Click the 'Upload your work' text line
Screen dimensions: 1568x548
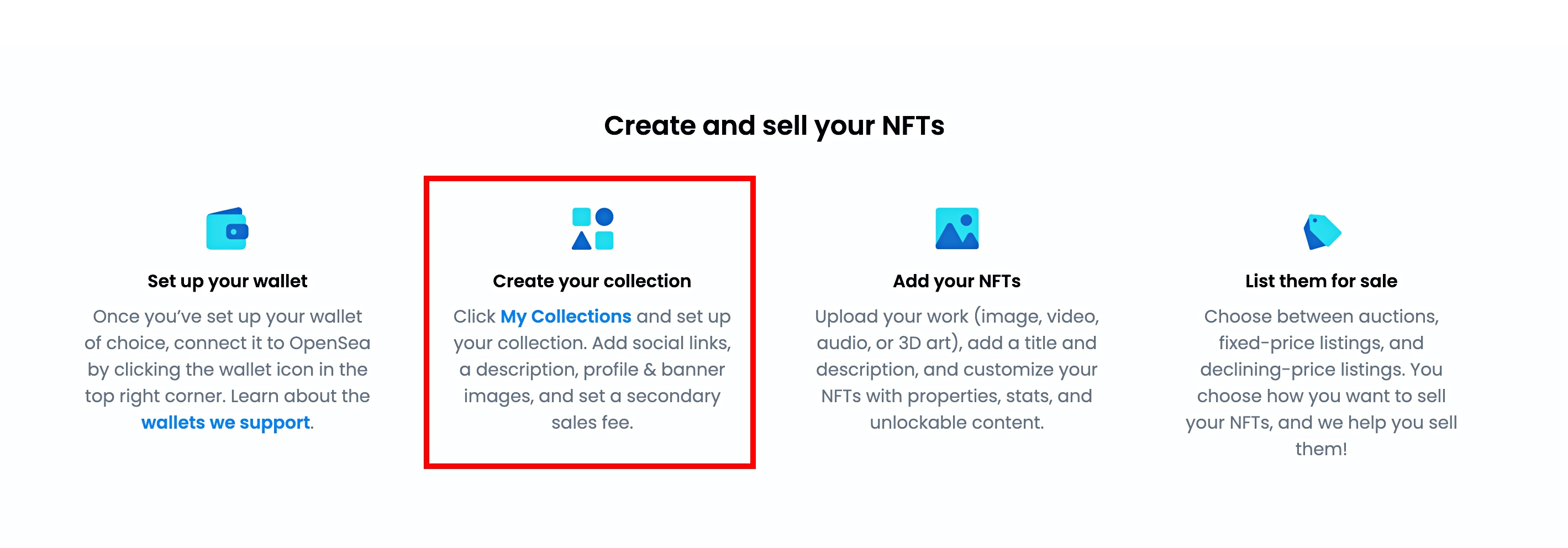(956, 317)
